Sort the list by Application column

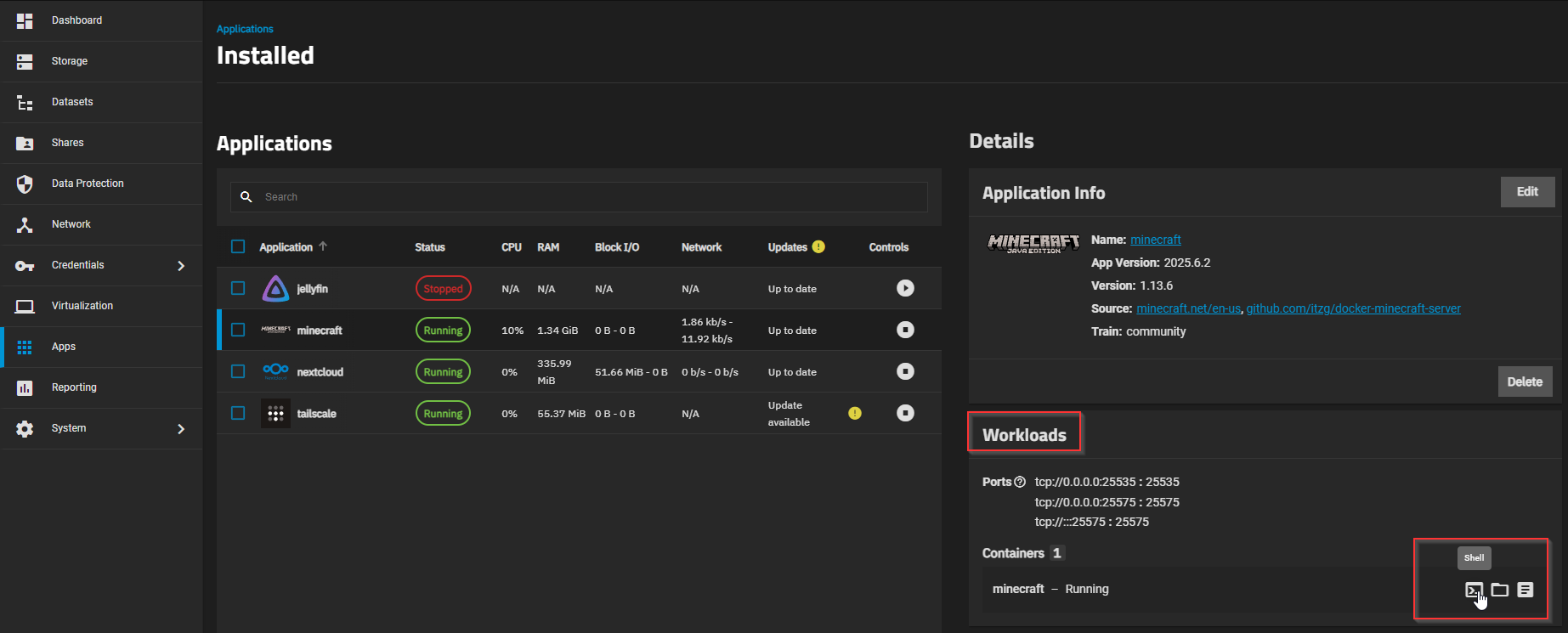(x=286, y=247)
